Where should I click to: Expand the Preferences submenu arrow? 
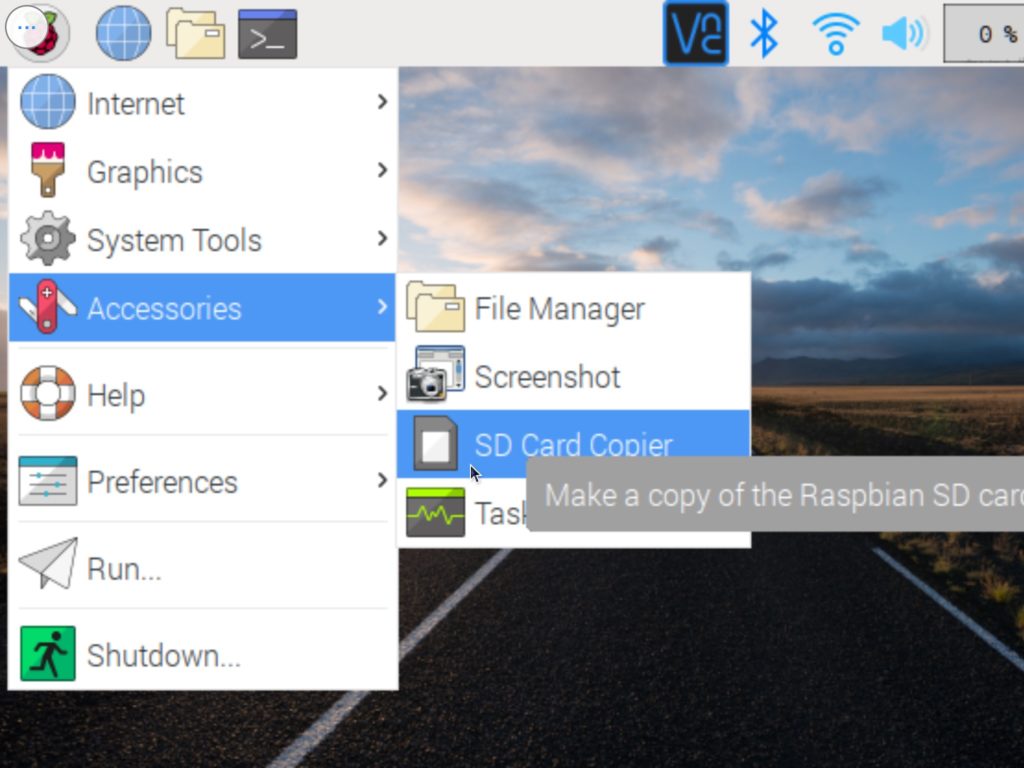tap(382, 481)
